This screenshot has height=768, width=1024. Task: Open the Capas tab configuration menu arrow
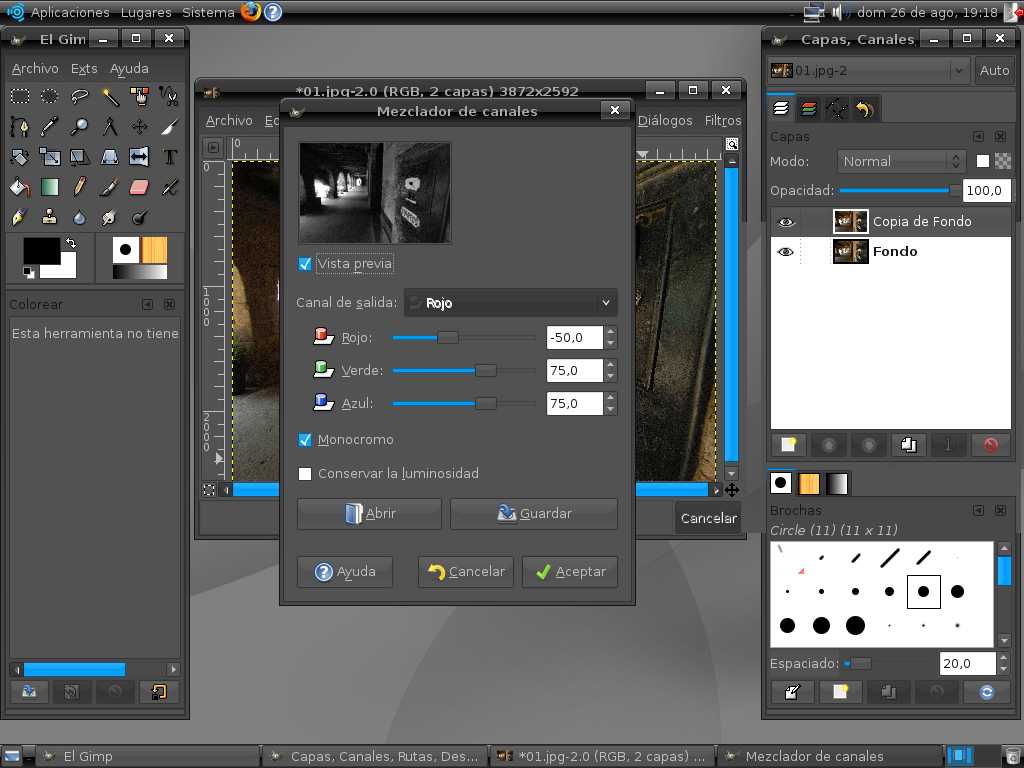click(x=978, y=136)
